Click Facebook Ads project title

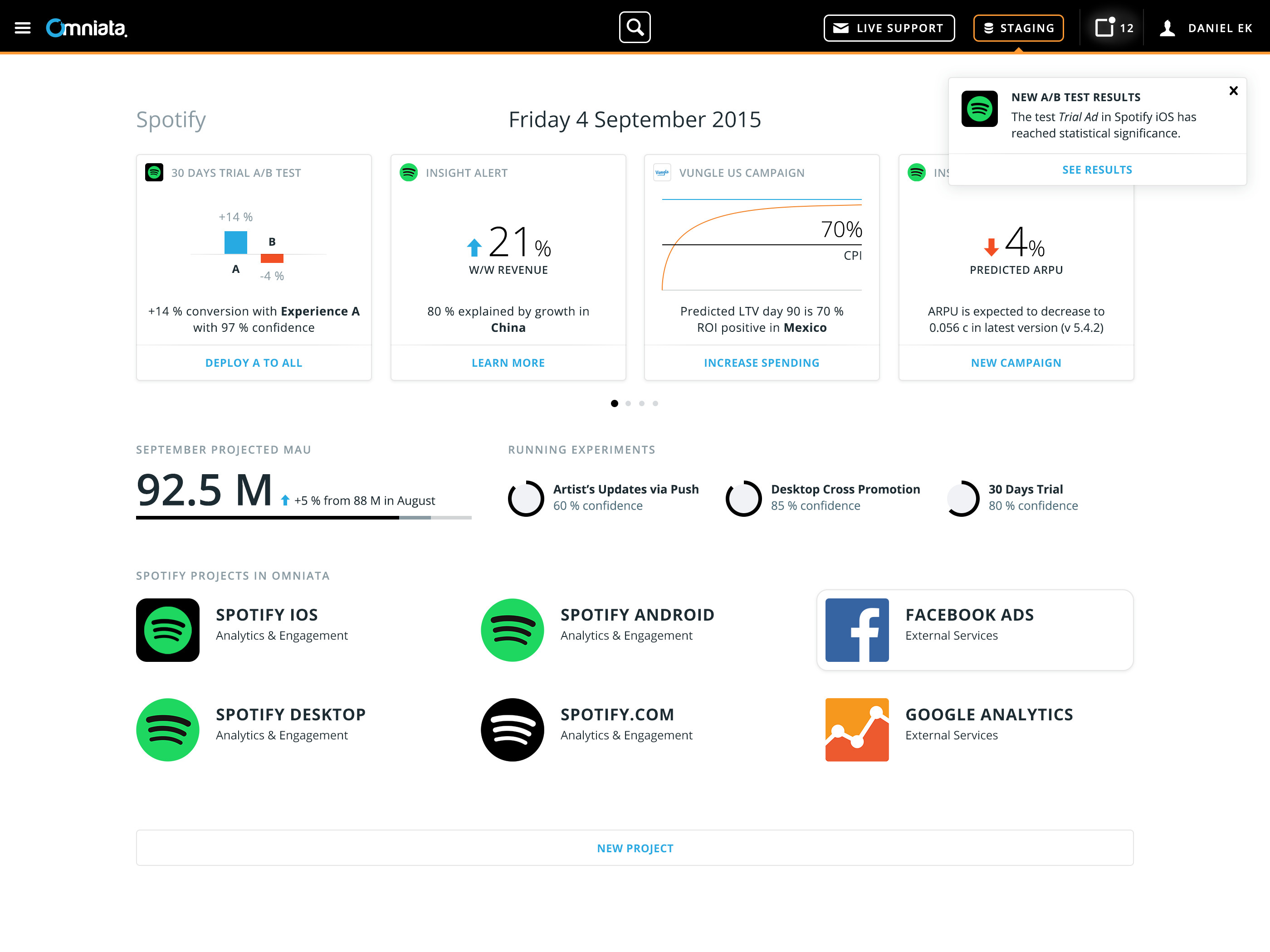click(x=969, y=615)
